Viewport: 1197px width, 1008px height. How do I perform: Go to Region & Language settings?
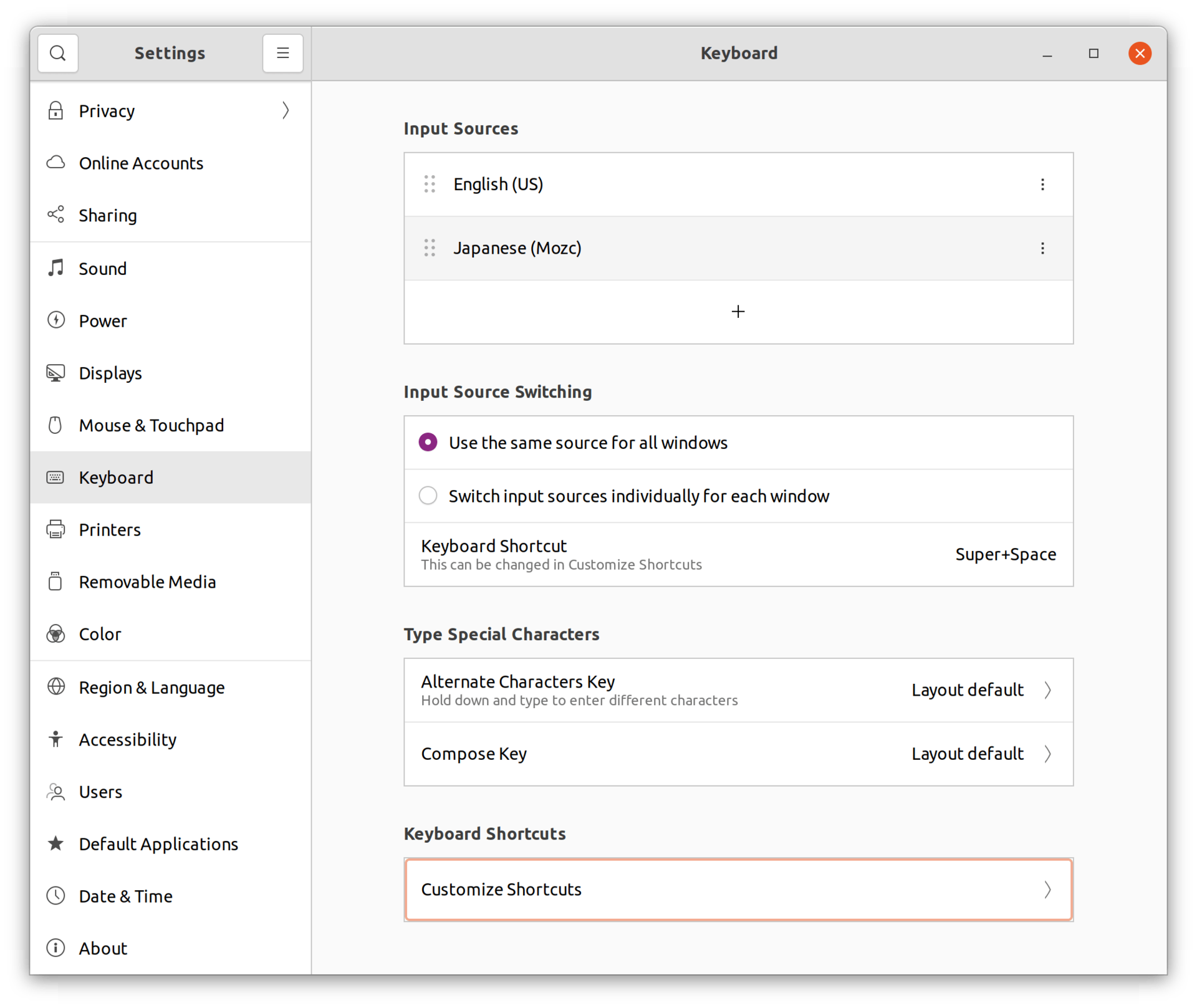click(x=151, y=688)
